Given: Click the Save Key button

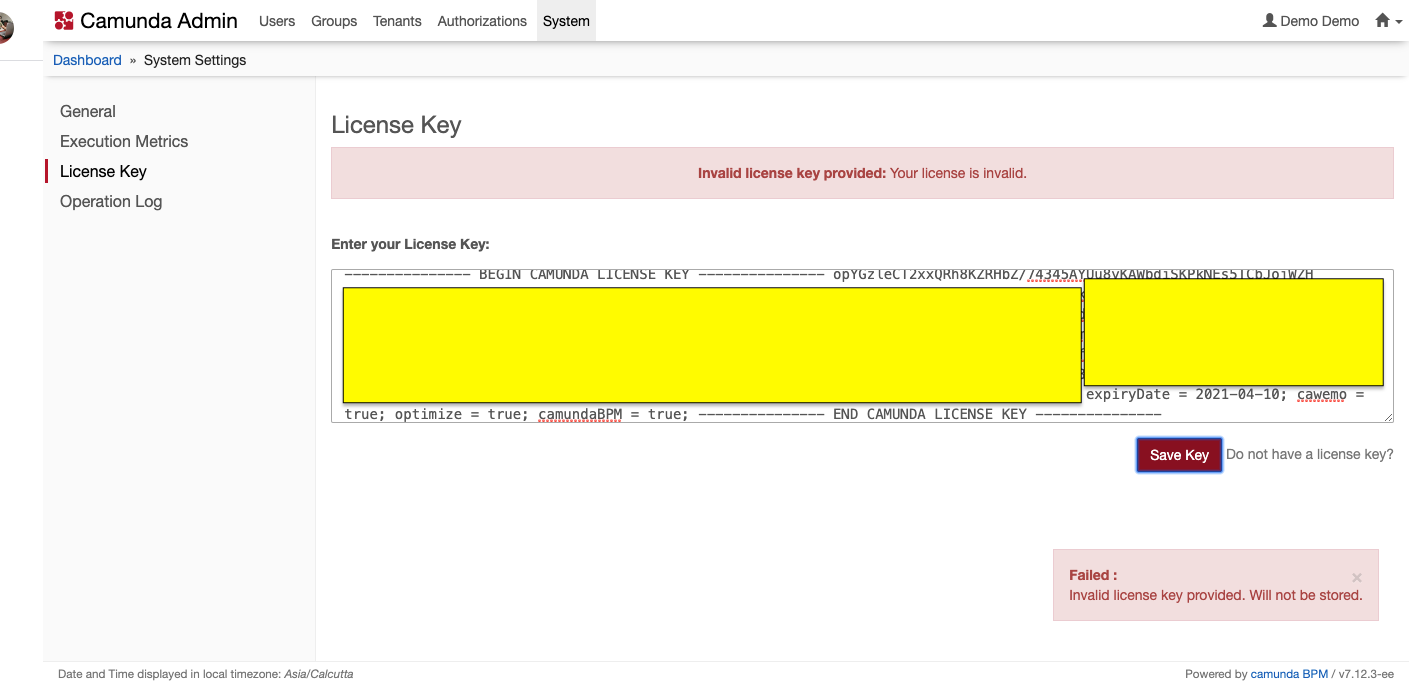Looking at the screenshot, I should pyautogui.click(x=1179, y=455).
